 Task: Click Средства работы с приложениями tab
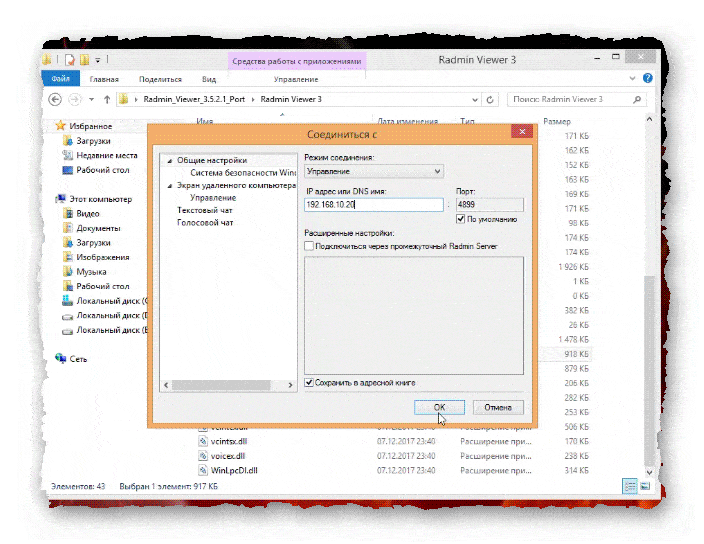(x=297, y=61)
